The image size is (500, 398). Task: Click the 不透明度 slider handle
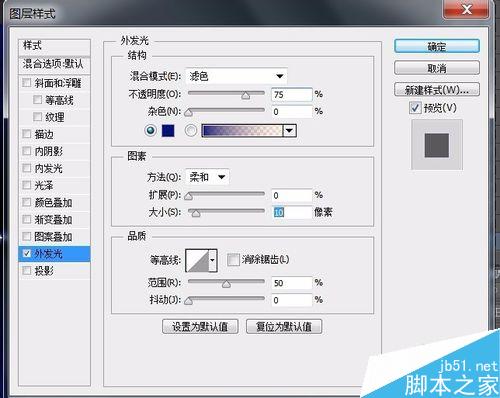[x=246, y=96]
